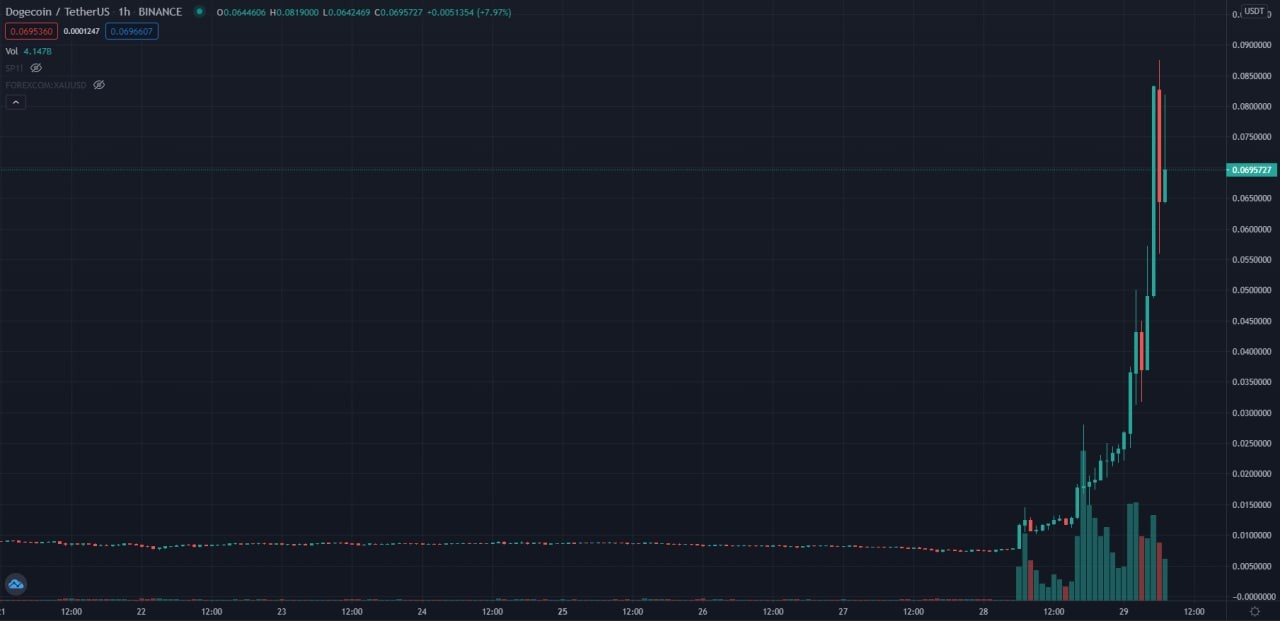1280x621 pixels.
Task: Click the 1h interval label in the title
Action: coord(124,12)
